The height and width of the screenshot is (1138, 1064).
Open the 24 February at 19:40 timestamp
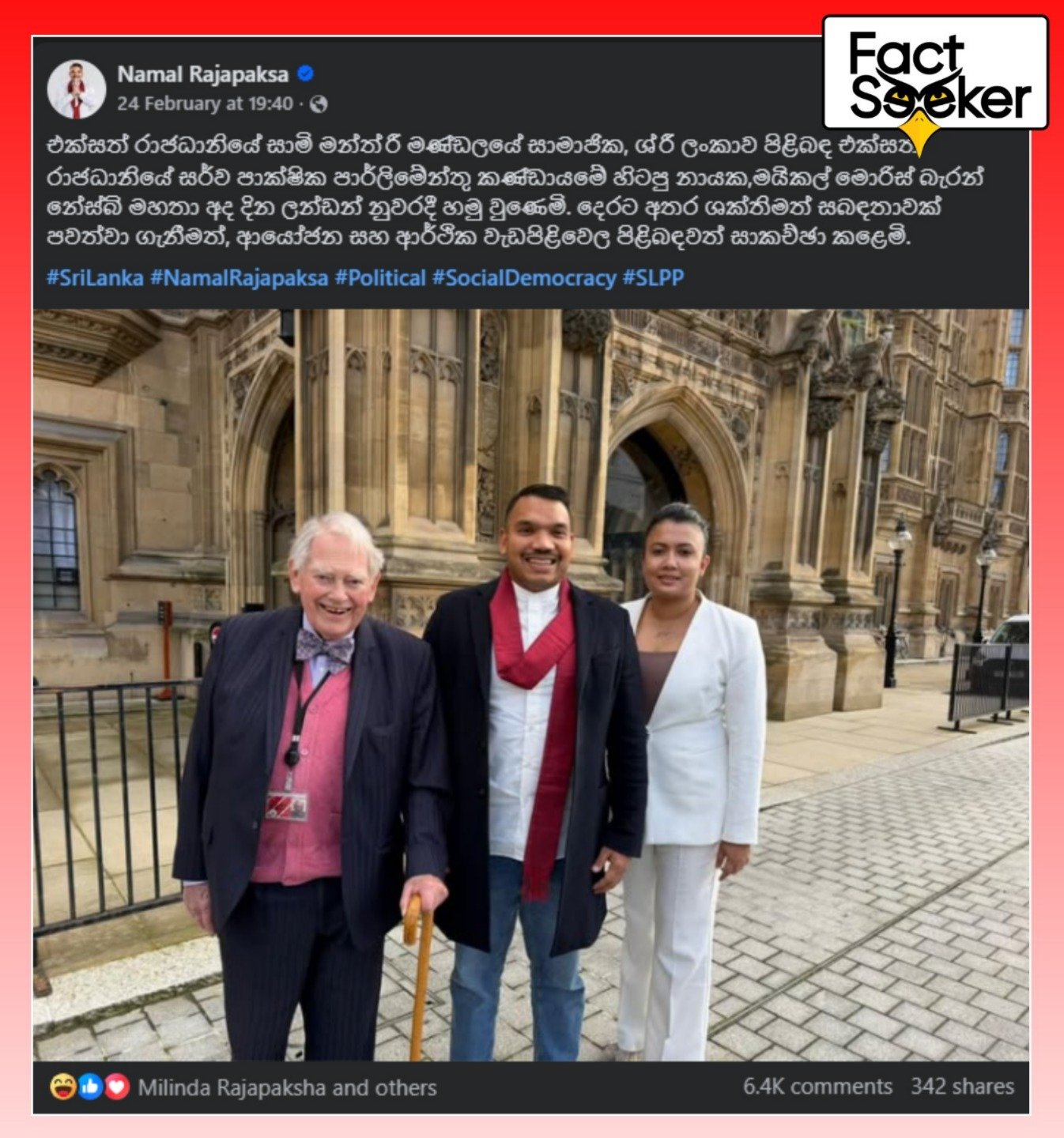click(205, 104)
